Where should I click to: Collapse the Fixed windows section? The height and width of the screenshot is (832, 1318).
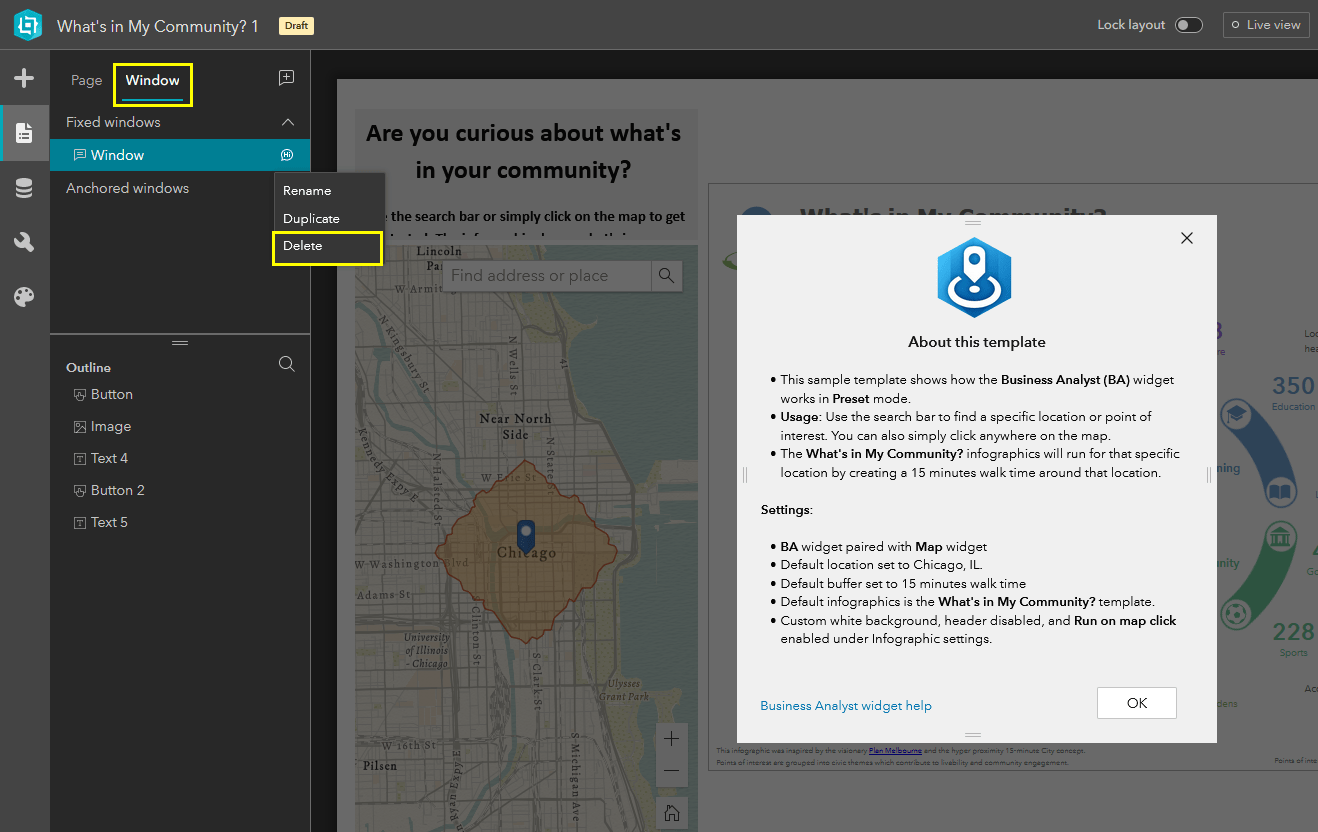pyautogui.click(x=288, y=122)
